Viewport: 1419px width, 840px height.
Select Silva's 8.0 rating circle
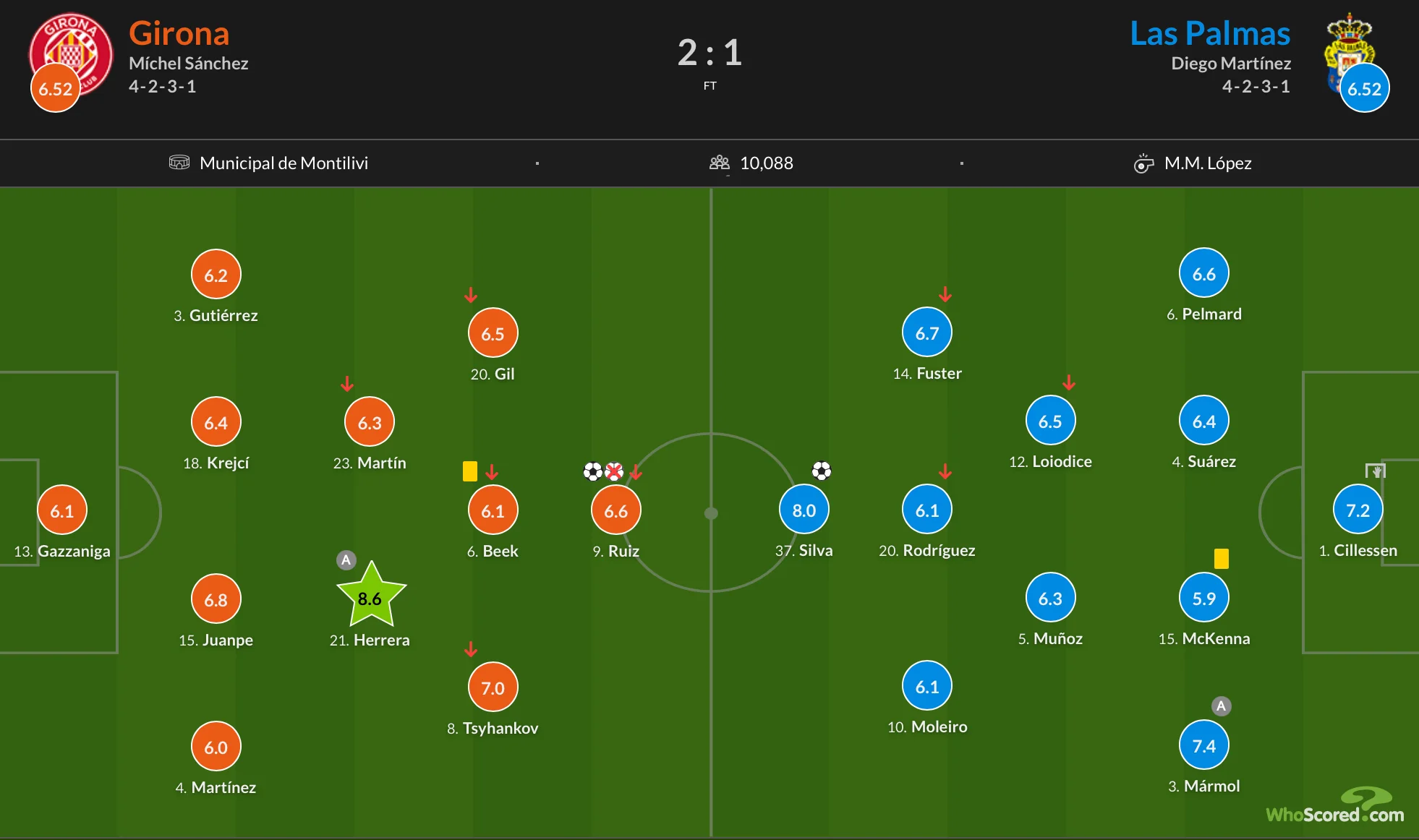click(x=804, y=510)
